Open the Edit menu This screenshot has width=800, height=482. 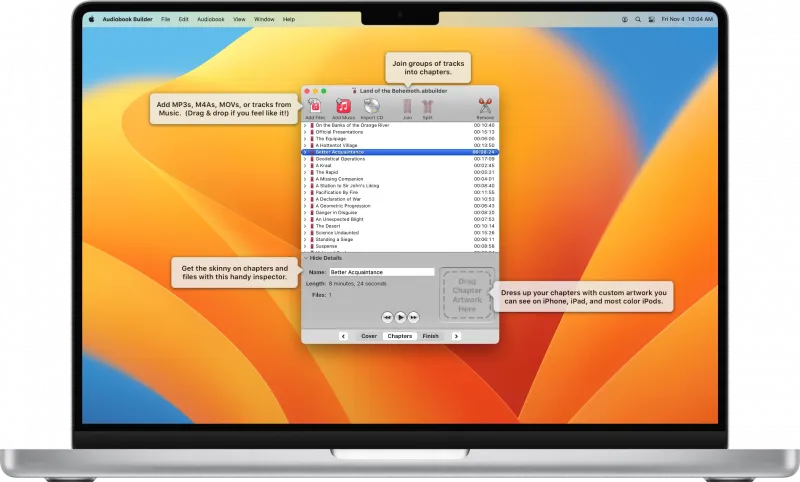point(184,19)
